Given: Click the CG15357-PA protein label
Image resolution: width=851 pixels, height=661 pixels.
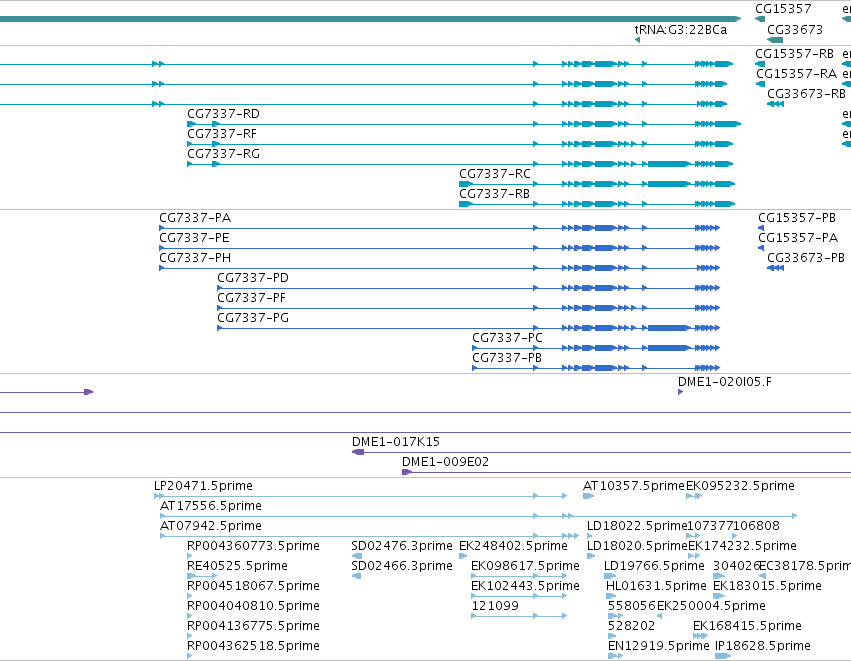Looking at the screenshot, I should (x=798, y=238).
